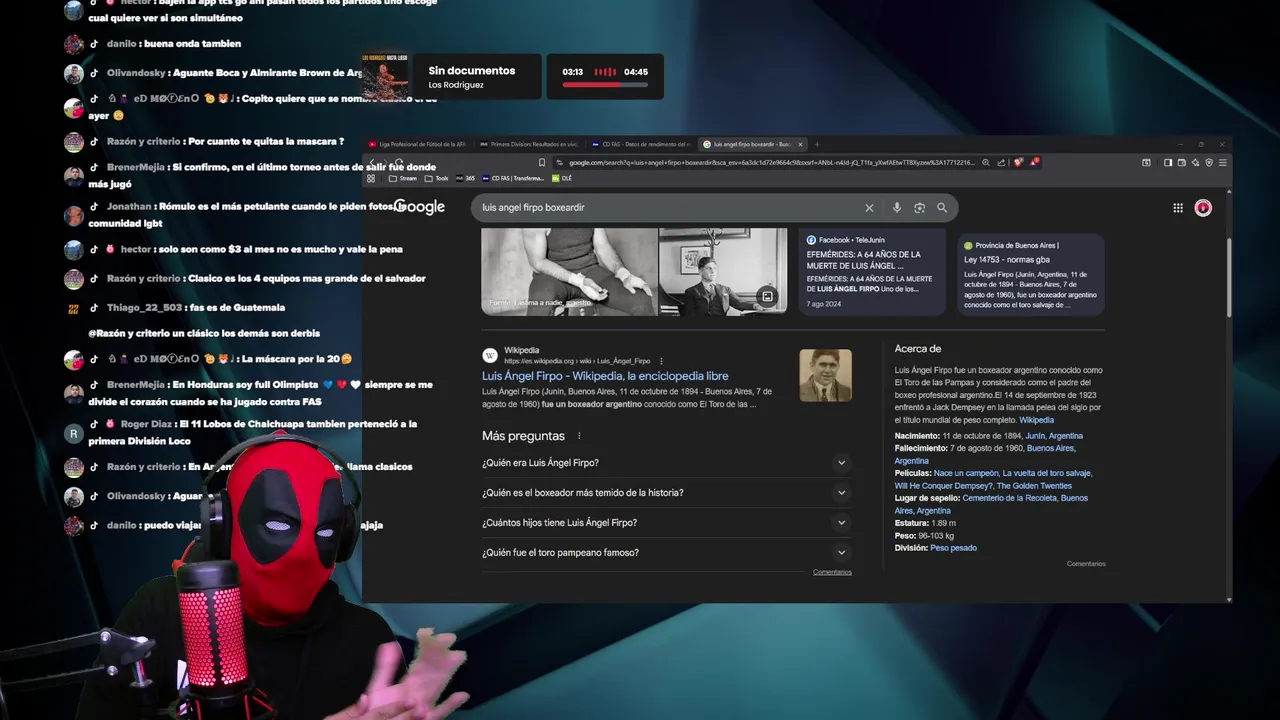Viewport: 1280px width, 720px height.
Task: Open the browser hamburger main menu
Action: click(1222, 162)
